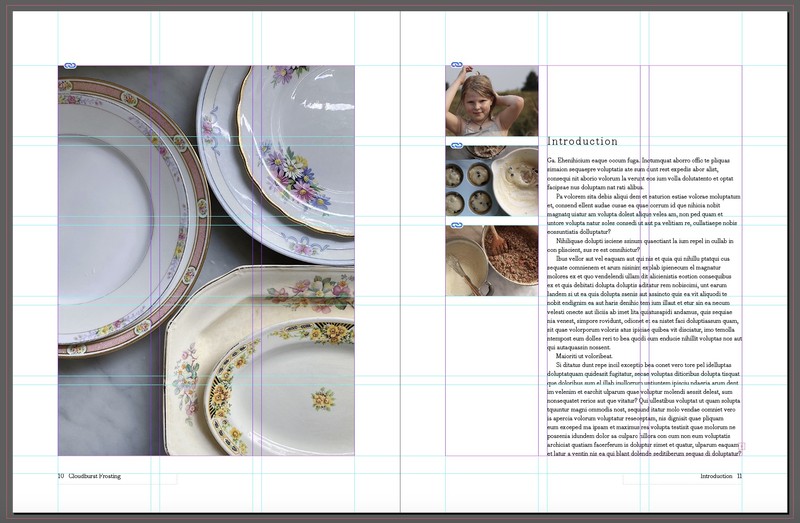The width and height of the screenshot is (800, 523).
Task: Click the link badge on the girl photo
Action: click(457, 65)
